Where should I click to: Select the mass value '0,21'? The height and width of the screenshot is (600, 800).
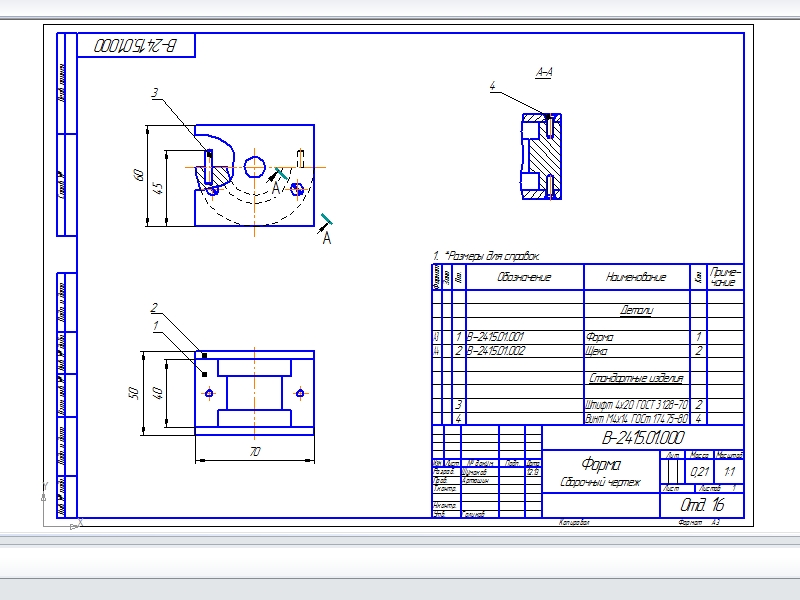[699, 472]
